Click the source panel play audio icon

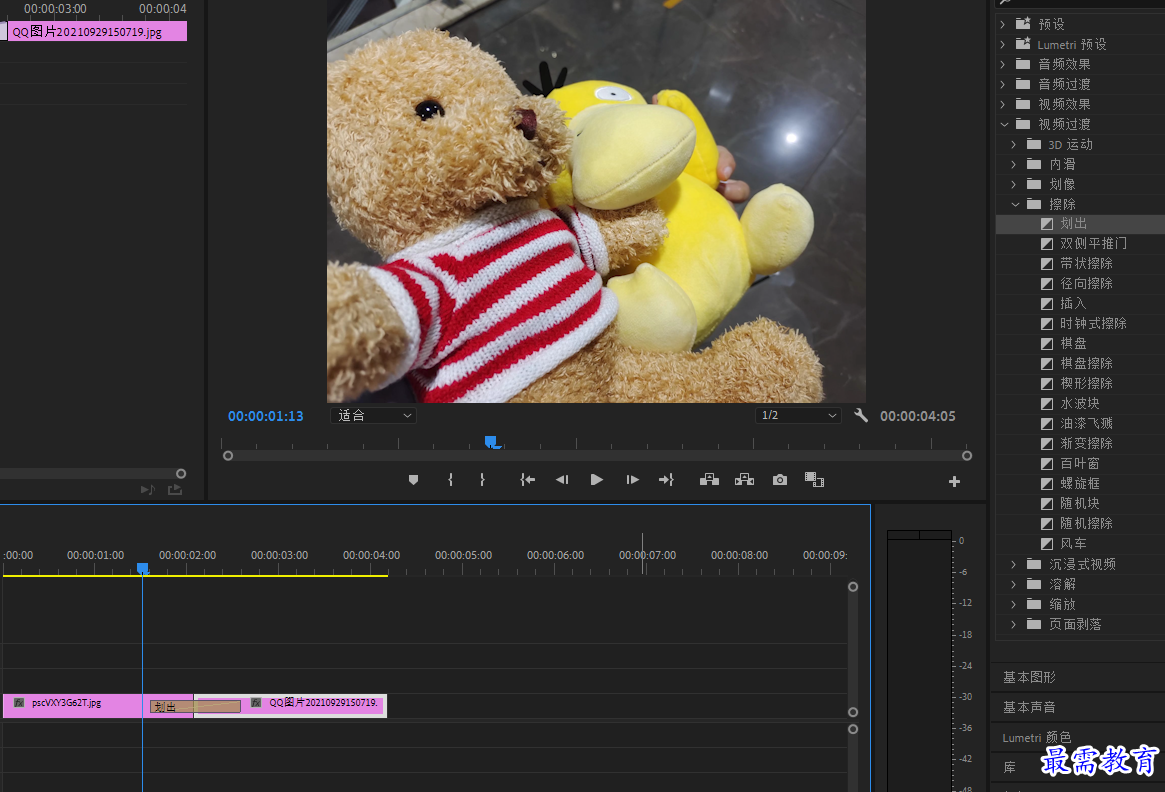(x=147, y=490)
